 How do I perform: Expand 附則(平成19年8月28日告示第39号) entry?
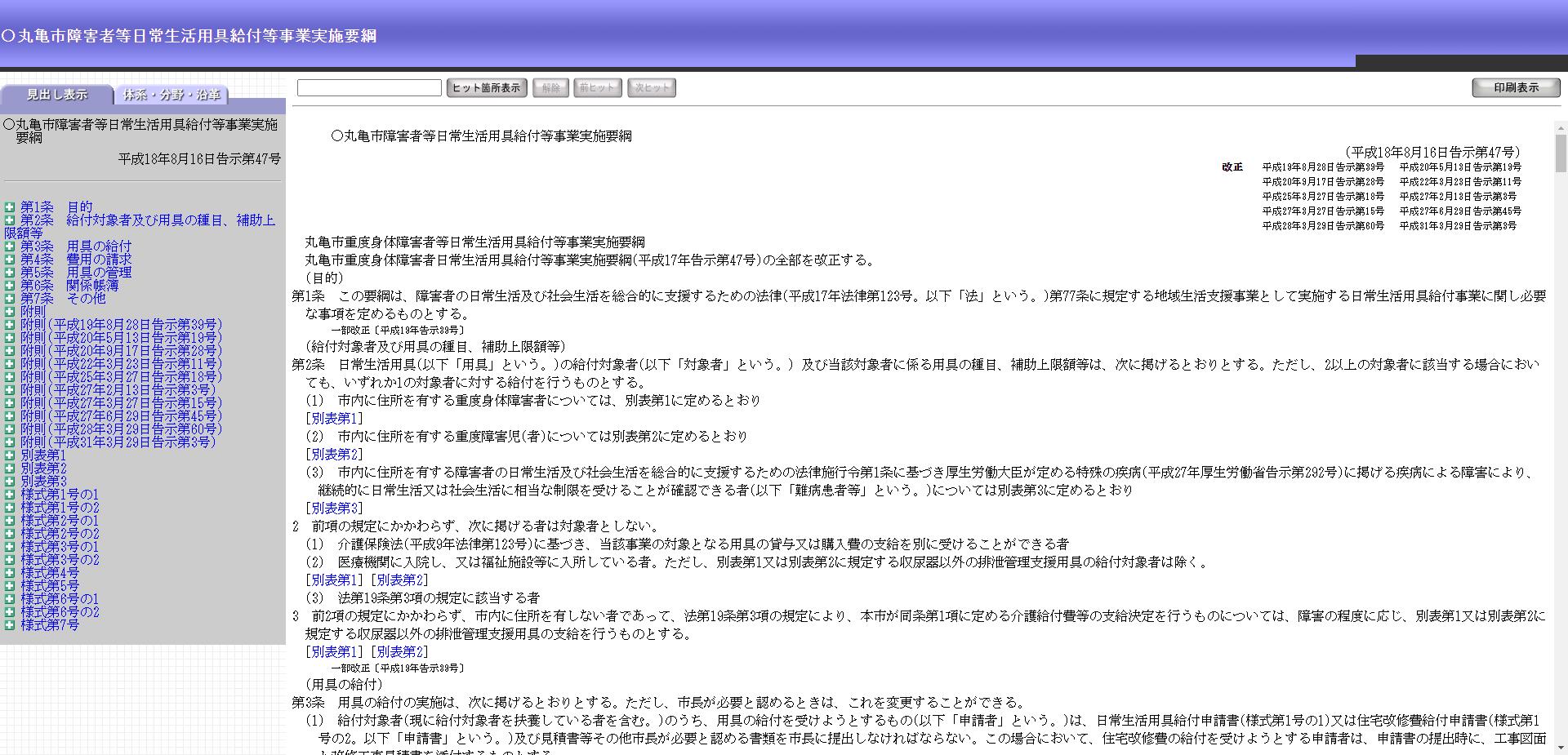(10, 325)
